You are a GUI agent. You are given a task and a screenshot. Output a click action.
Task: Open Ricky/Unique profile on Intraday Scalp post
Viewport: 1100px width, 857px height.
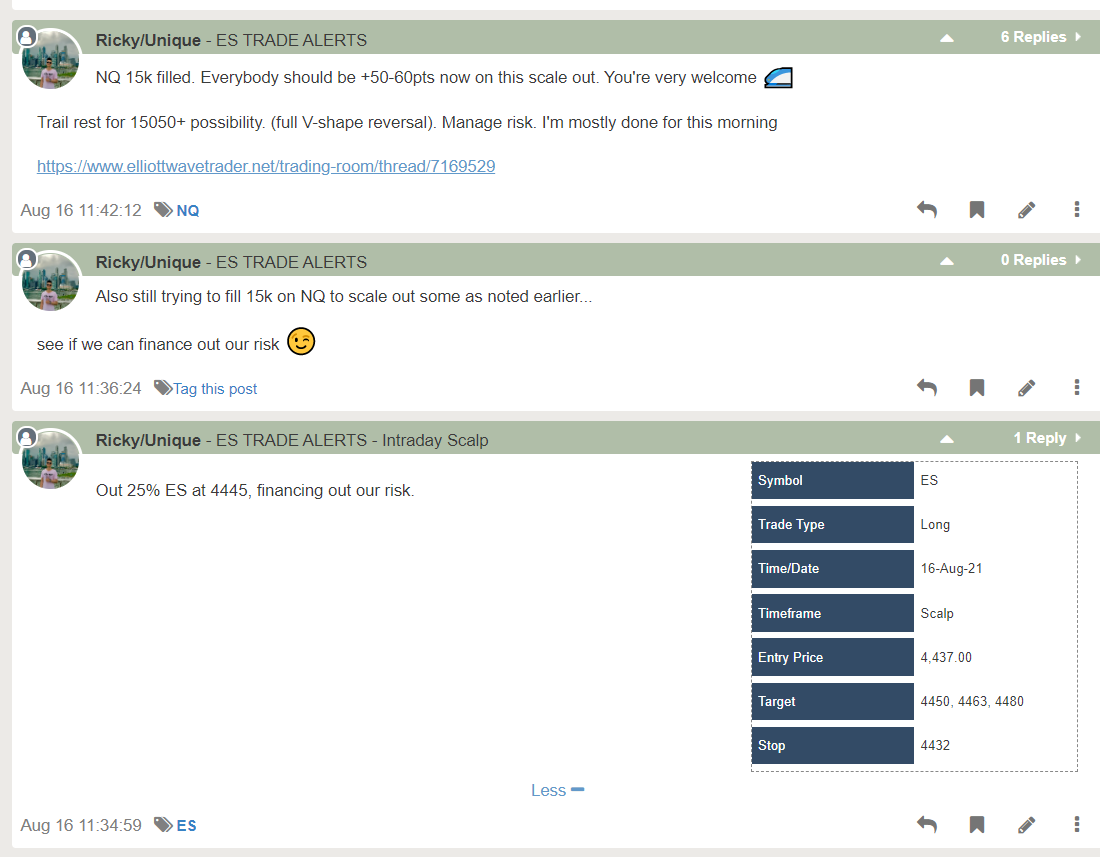[148, 440]
